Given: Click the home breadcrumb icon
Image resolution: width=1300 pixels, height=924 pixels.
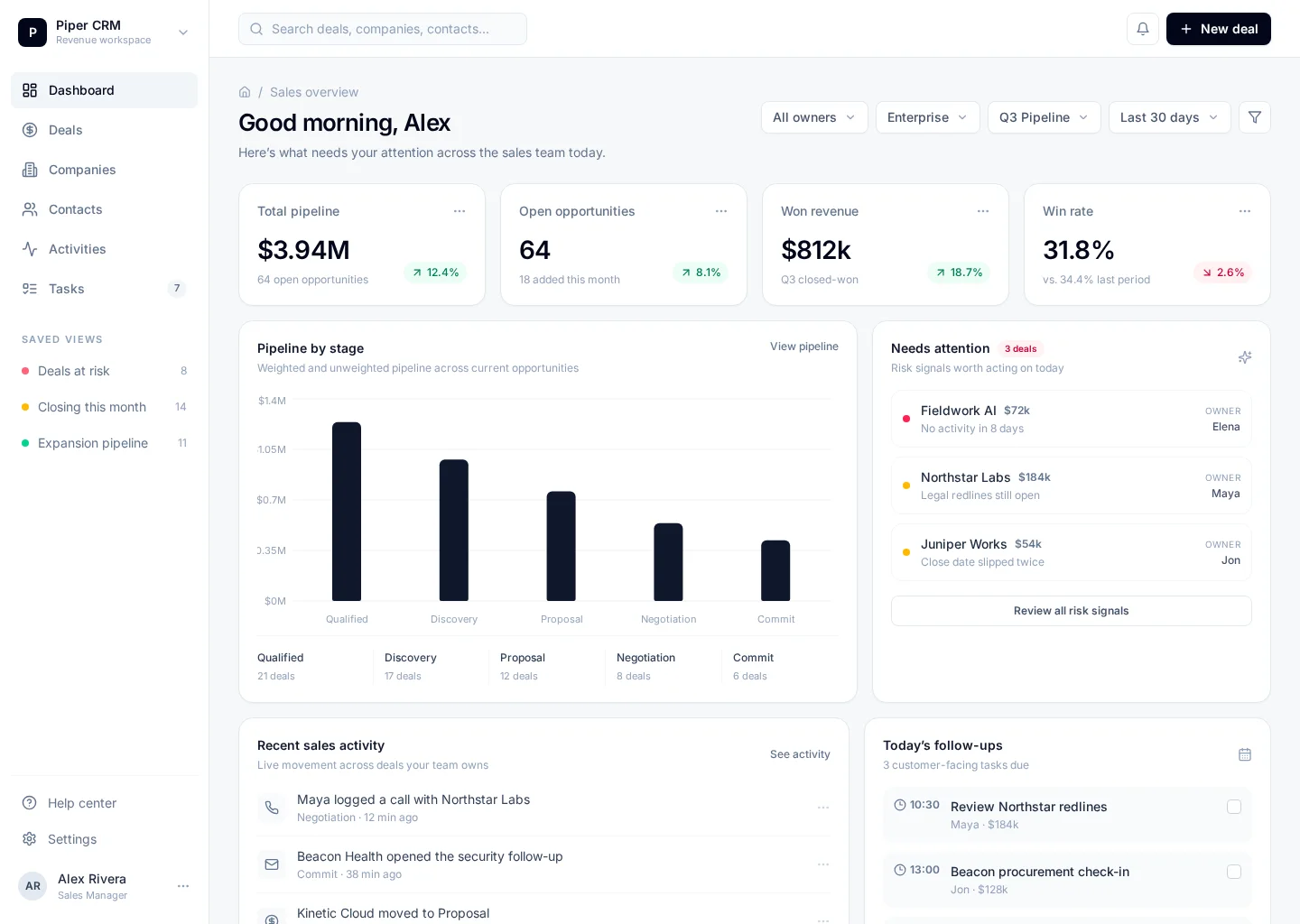Looking at the screenshot, I should point(245,92).
